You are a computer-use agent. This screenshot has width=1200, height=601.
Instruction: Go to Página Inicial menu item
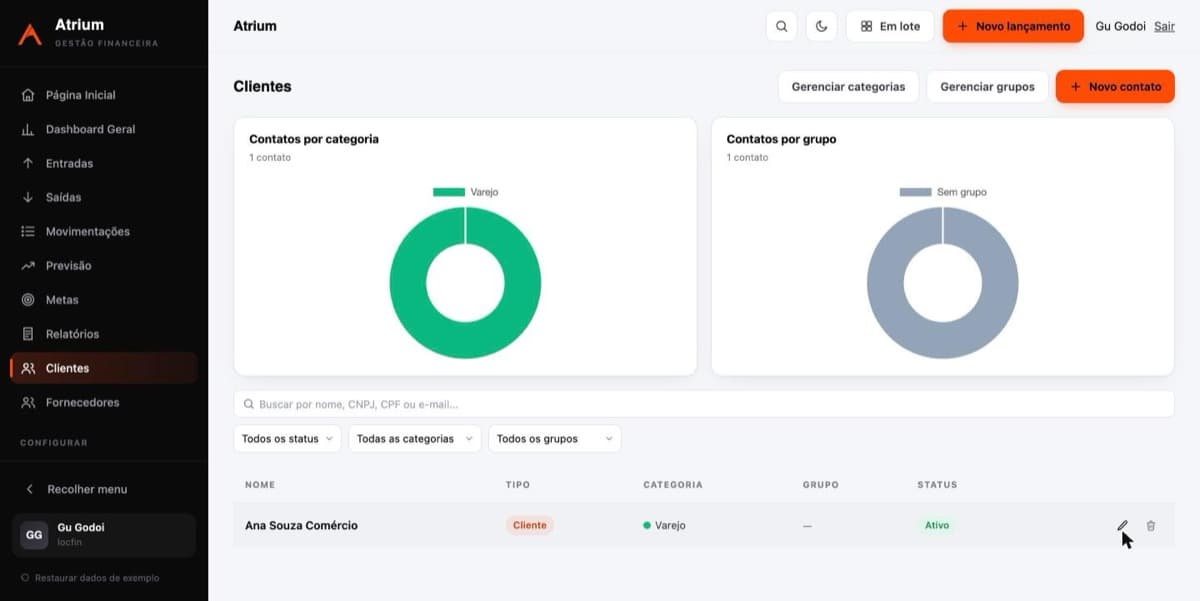coord(103,95)
